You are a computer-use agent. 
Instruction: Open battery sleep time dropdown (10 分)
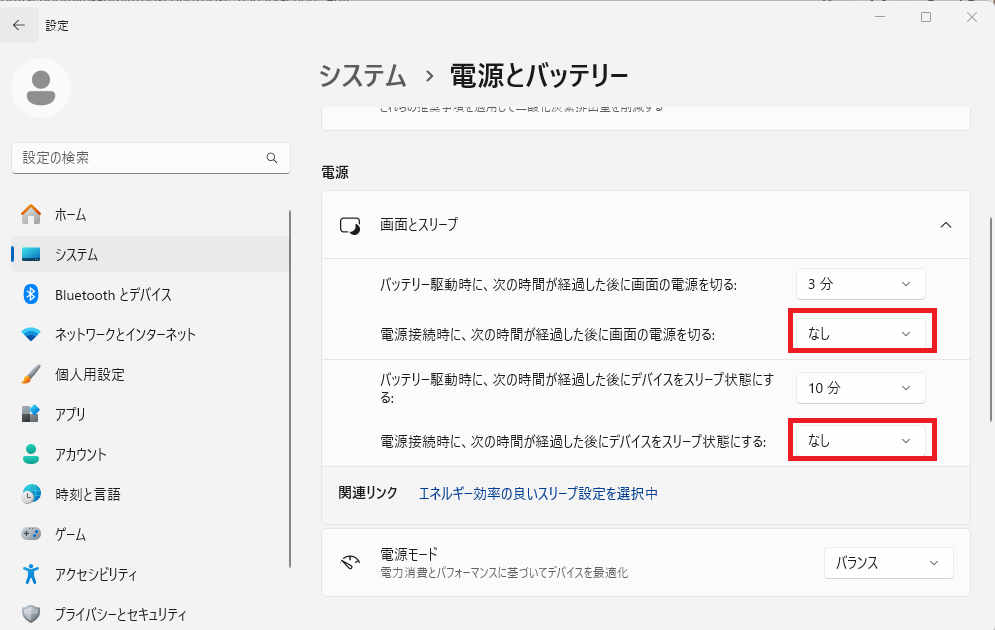click(x=860, y=388)
